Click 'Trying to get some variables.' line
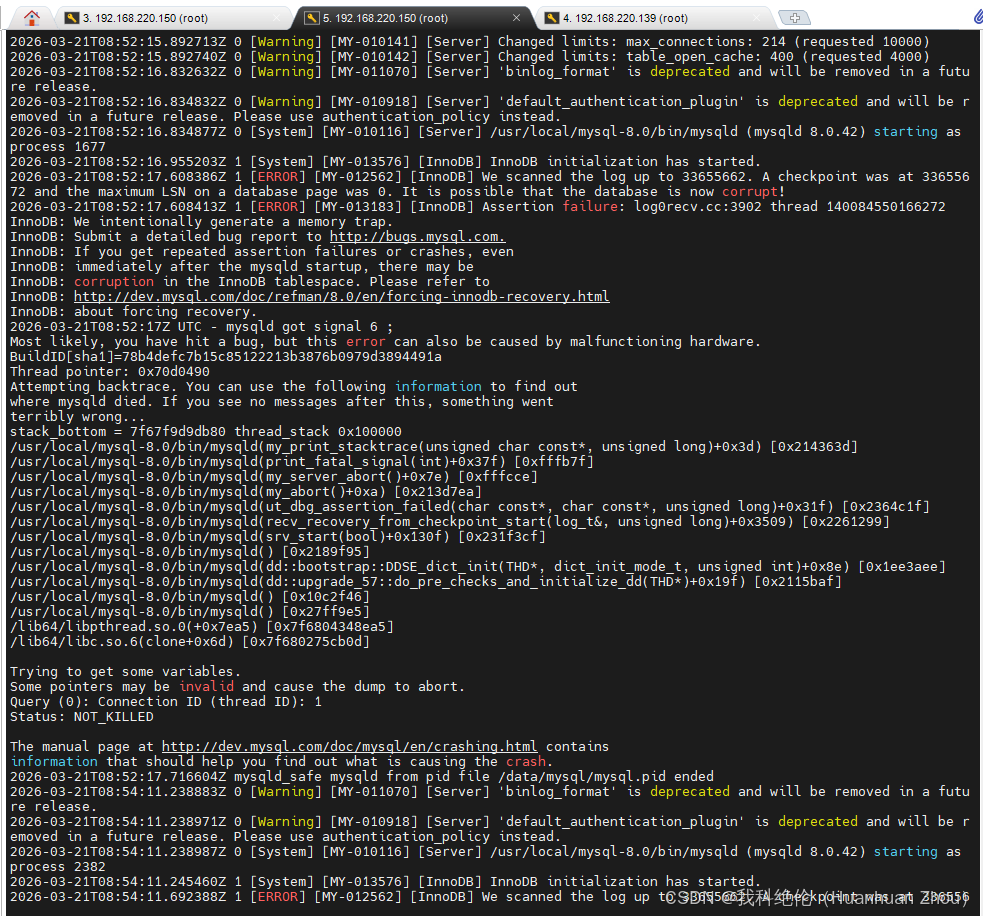 pos(125,672)
